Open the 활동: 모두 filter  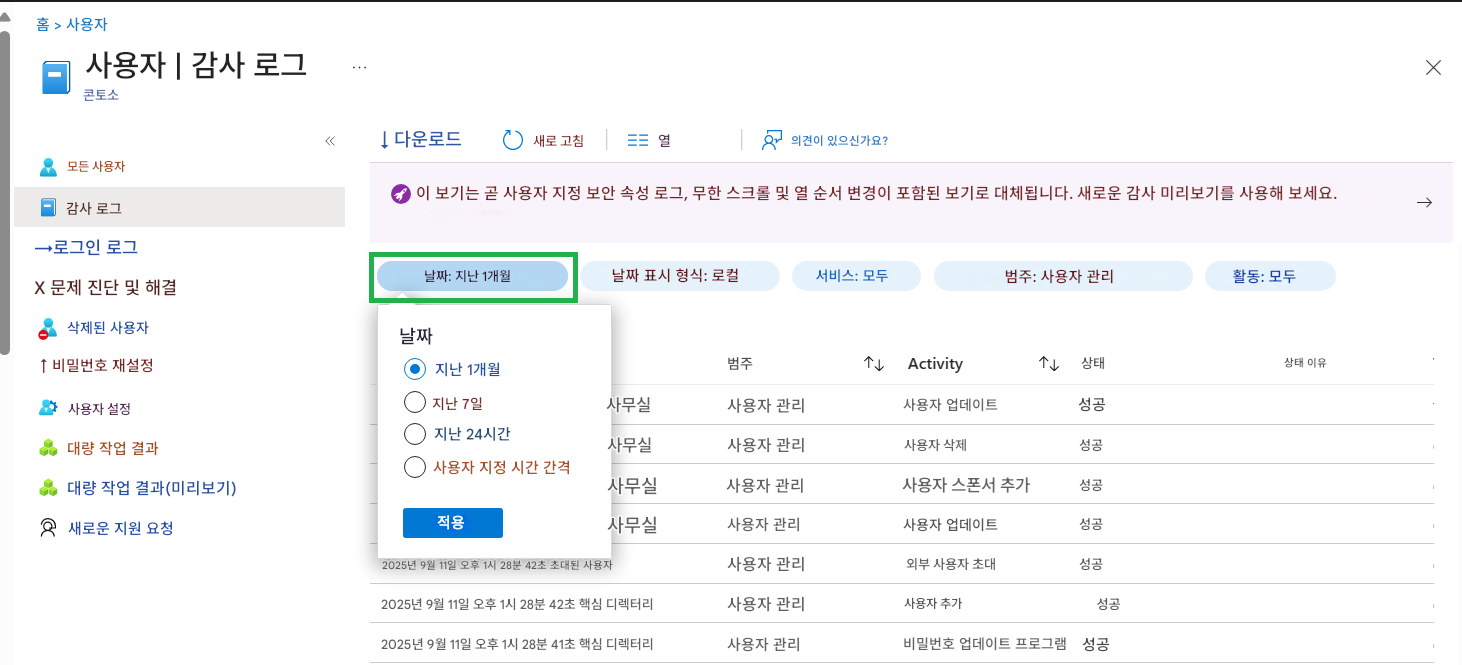[x=1270, y=276]
